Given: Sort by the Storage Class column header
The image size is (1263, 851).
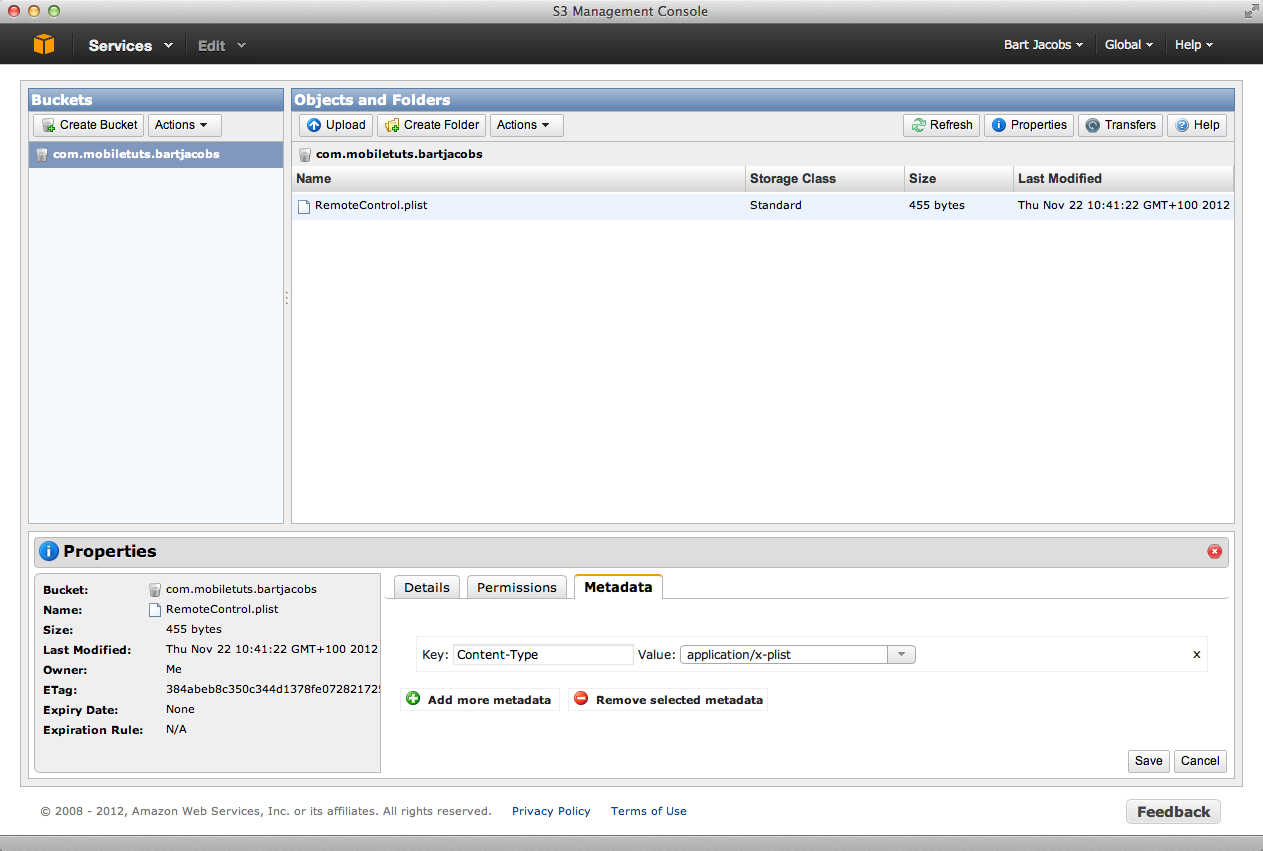Looking at the screenshot, I should click(825, 178).
